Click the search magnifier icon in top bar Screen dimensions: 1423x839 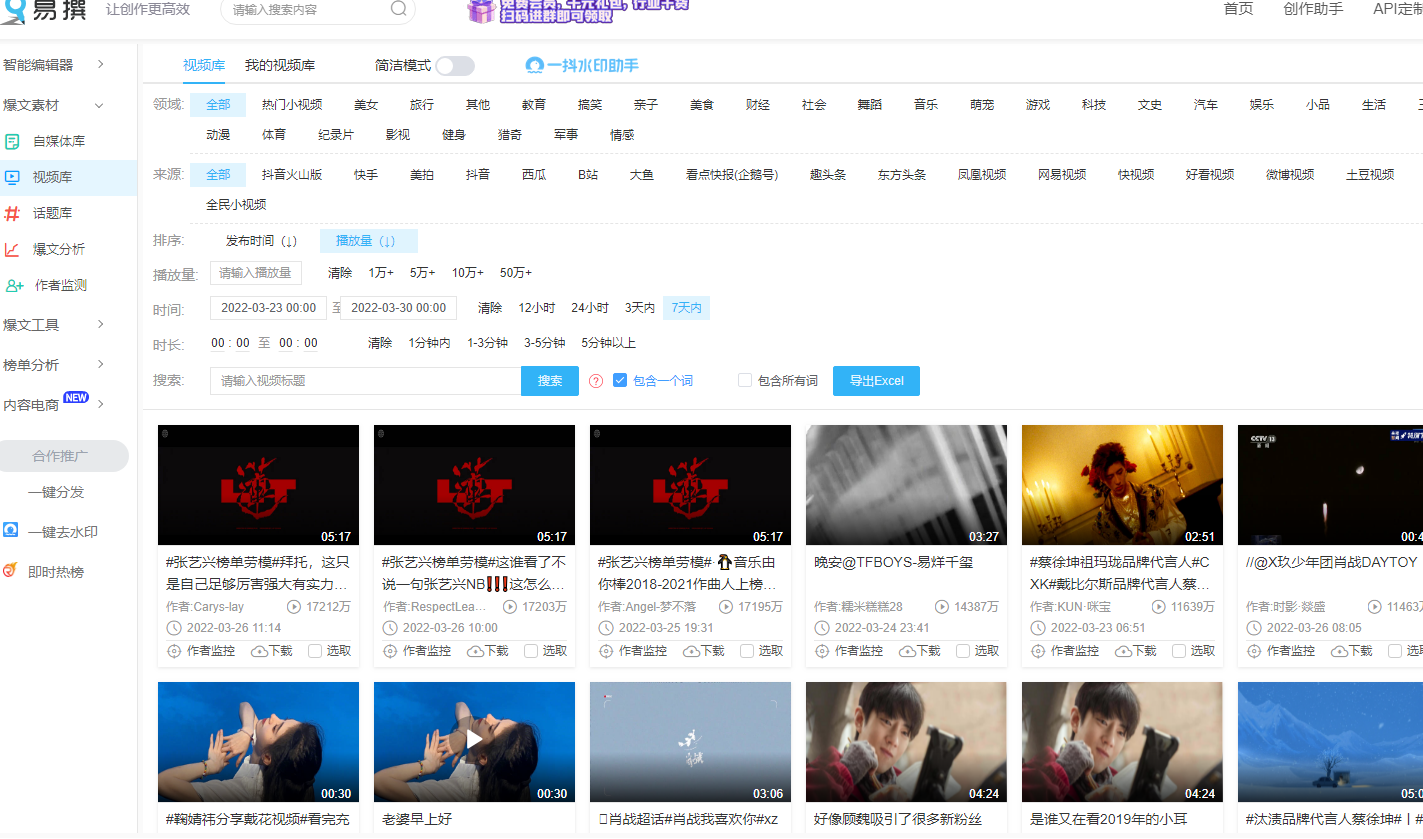[399, 9]
